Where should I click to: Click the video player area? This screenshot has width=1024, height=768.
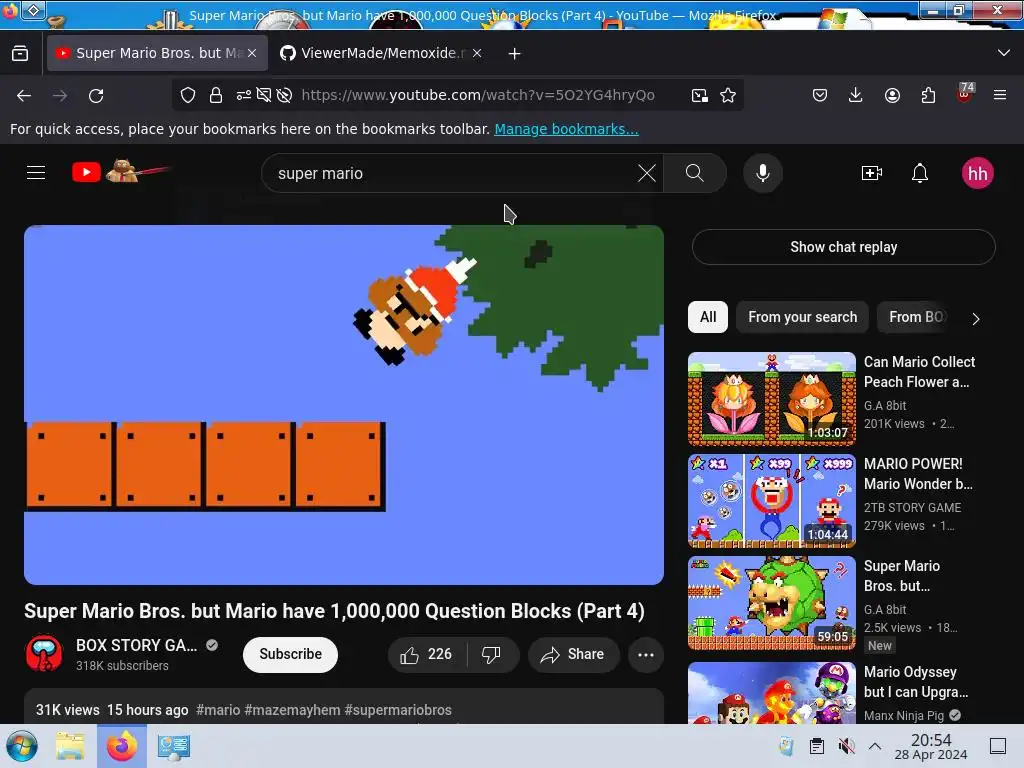click(344, 405)
